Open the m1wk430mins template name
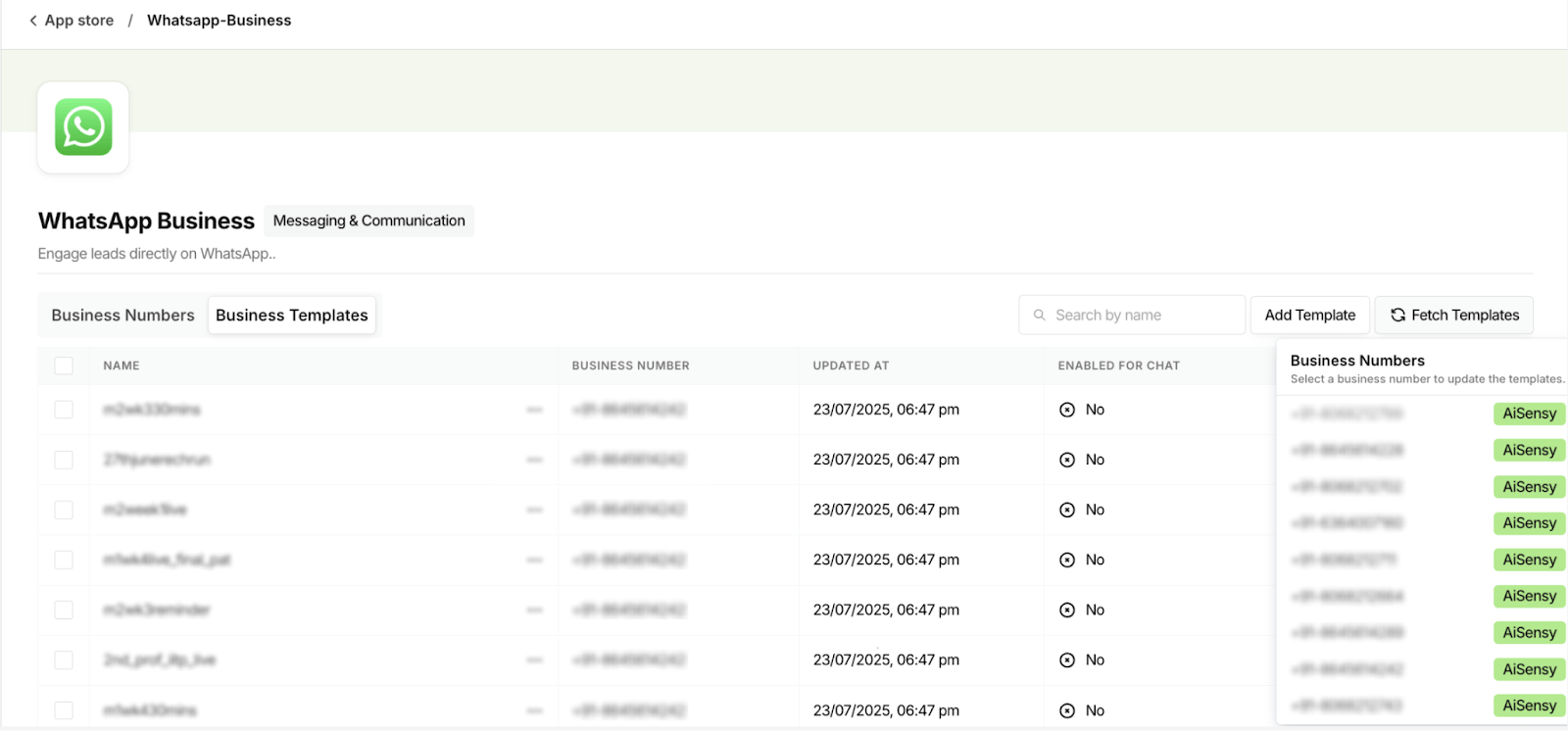The height and width of the screenshot is (731, 1568). click(x=150, y=710)
